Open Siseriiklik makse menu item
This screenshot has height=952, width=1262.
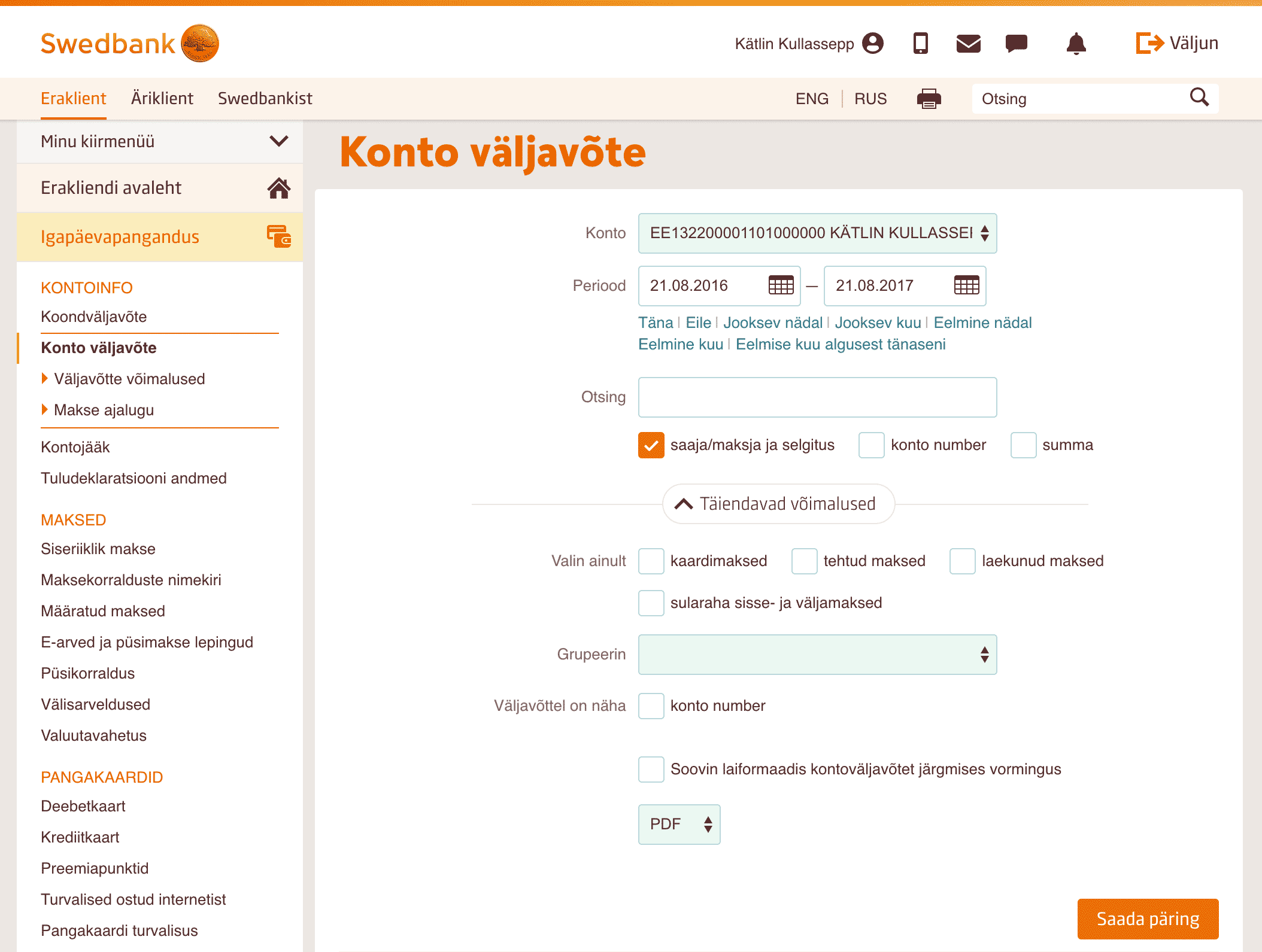coord(98,549)
